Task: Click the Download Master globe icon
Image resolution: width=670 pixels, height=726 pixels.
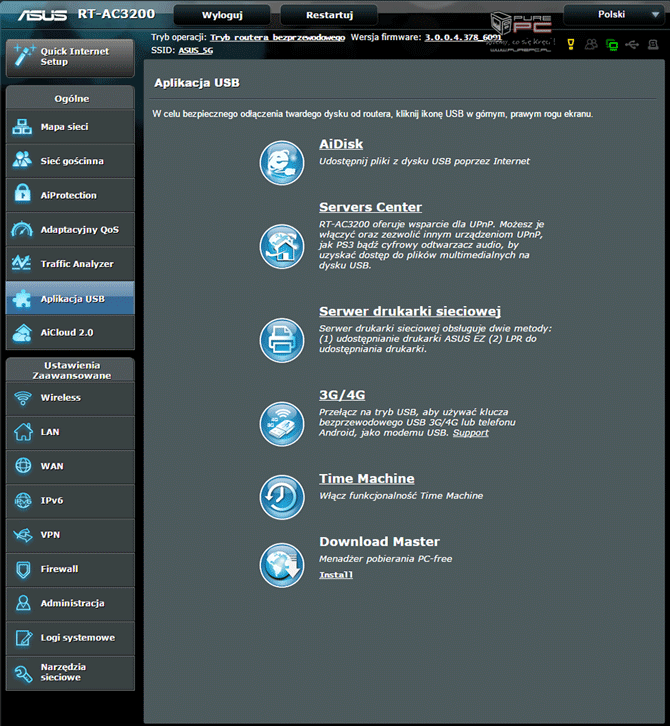Action: coord(282,565)
